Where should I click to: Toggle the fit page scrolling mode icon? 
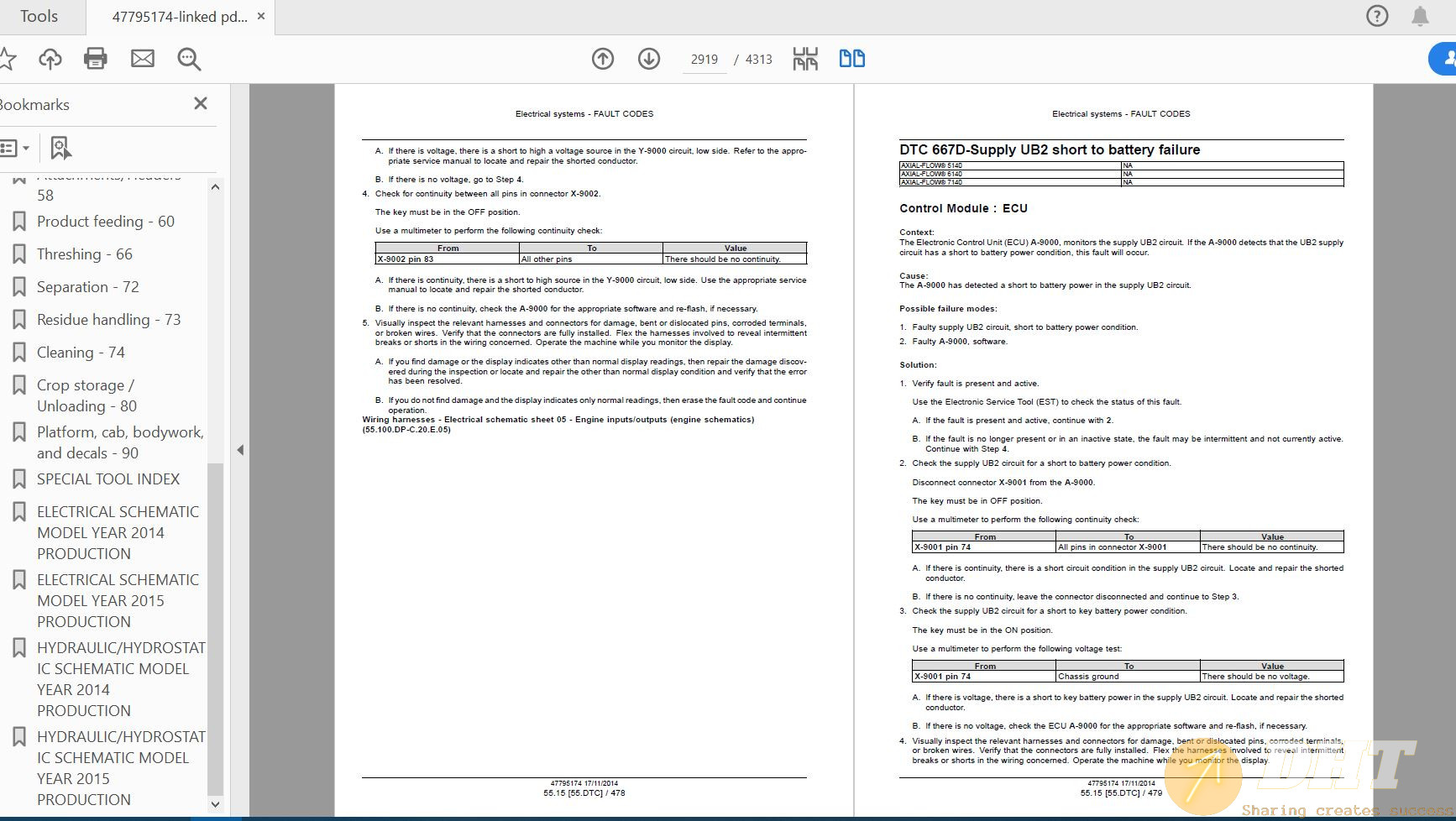click(x=805, y=59)
